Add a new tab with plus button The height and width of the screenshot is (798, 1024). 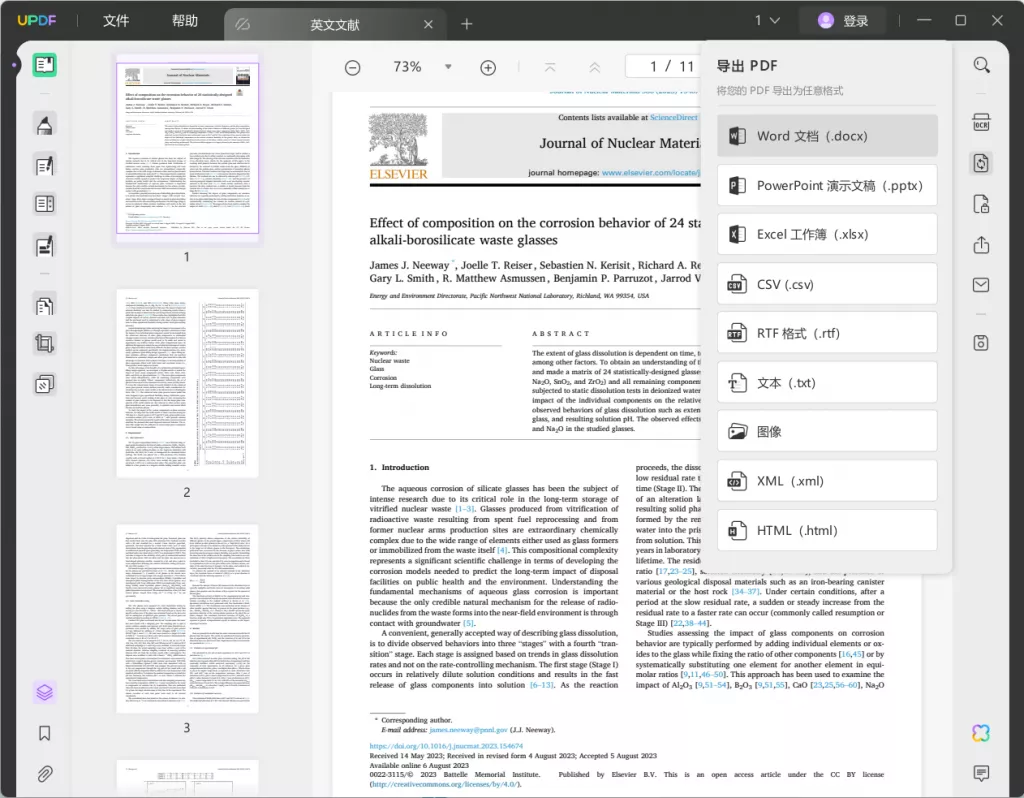[467, 24]
